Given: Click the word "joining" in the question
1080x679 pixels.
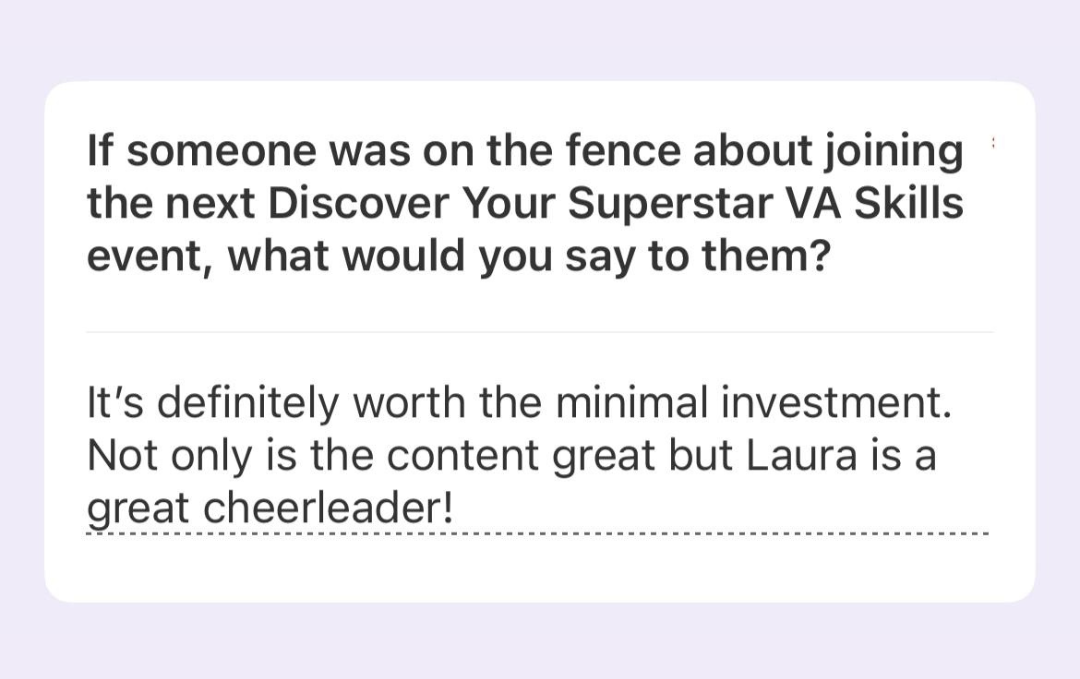Looking at the screenshot, I should [893, 152].
